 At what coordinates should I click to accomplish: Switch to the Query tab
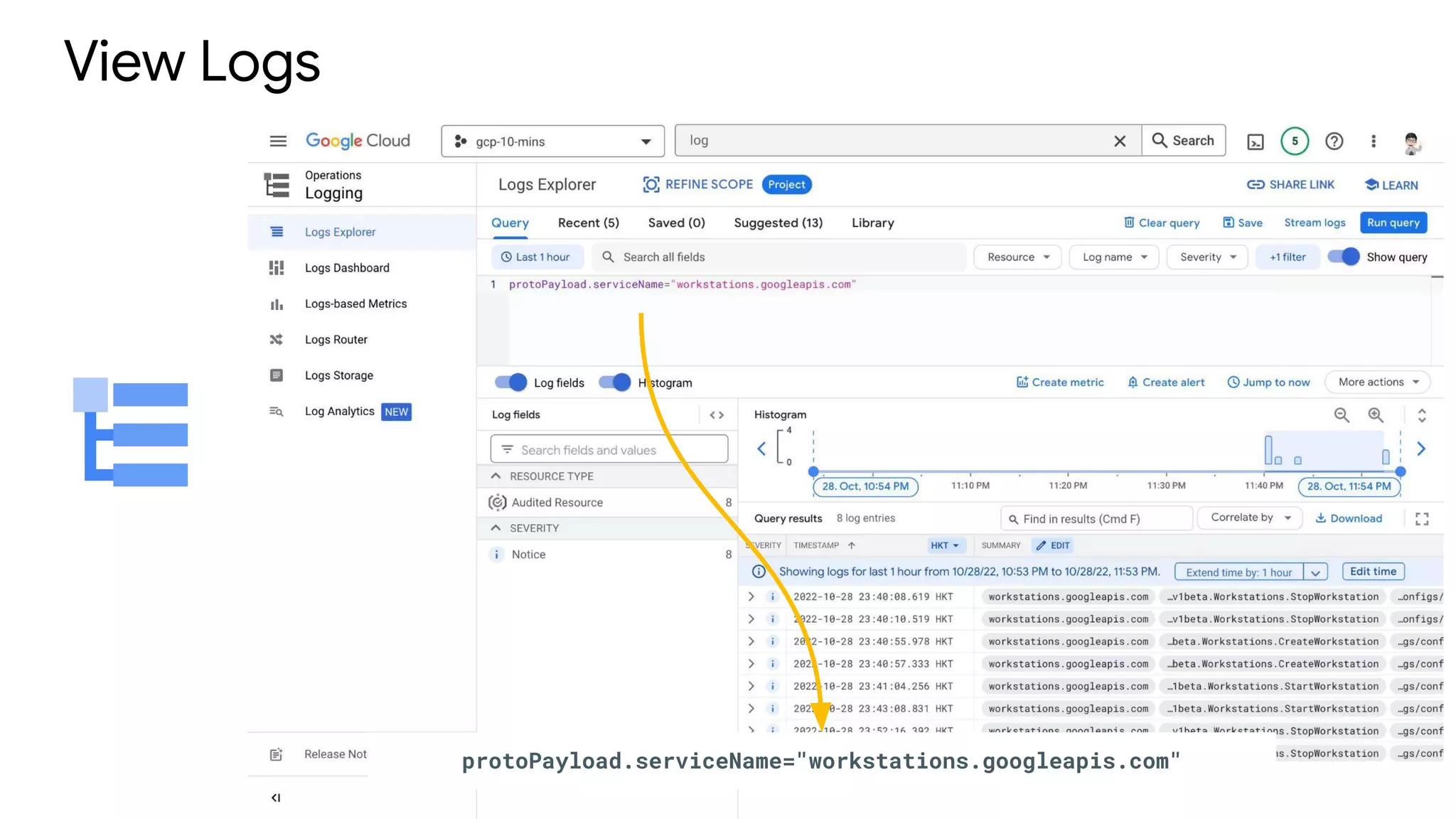tap(510, 223)
